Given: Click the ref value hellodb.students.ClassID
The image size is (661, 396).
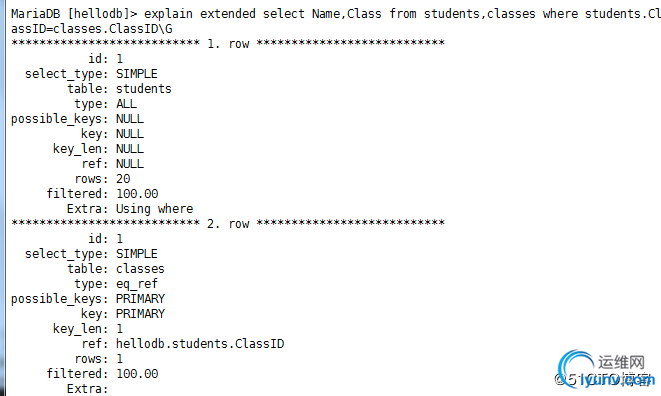Looking at the screenshot, I should (x=200, y=344).
